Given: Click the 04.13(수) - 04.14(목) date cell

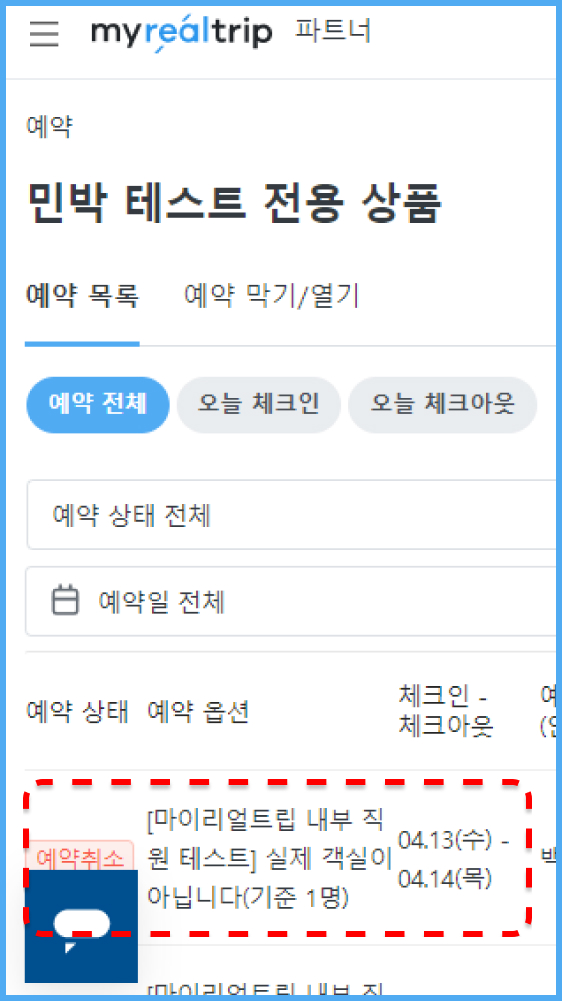Looking at the screenshot, I should click(453, 859).
